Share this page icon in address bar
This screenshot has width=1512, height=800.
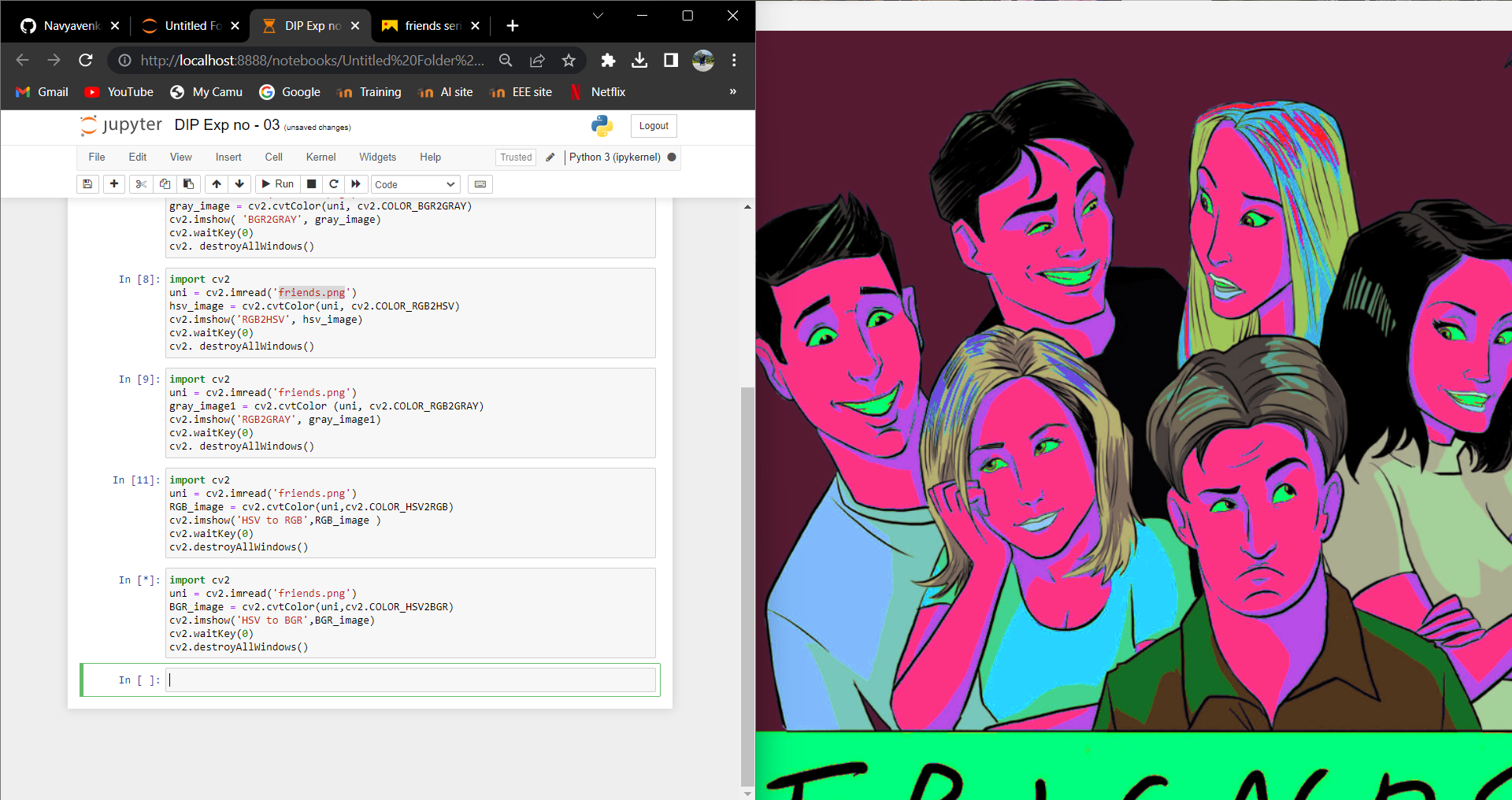point(537,60)
